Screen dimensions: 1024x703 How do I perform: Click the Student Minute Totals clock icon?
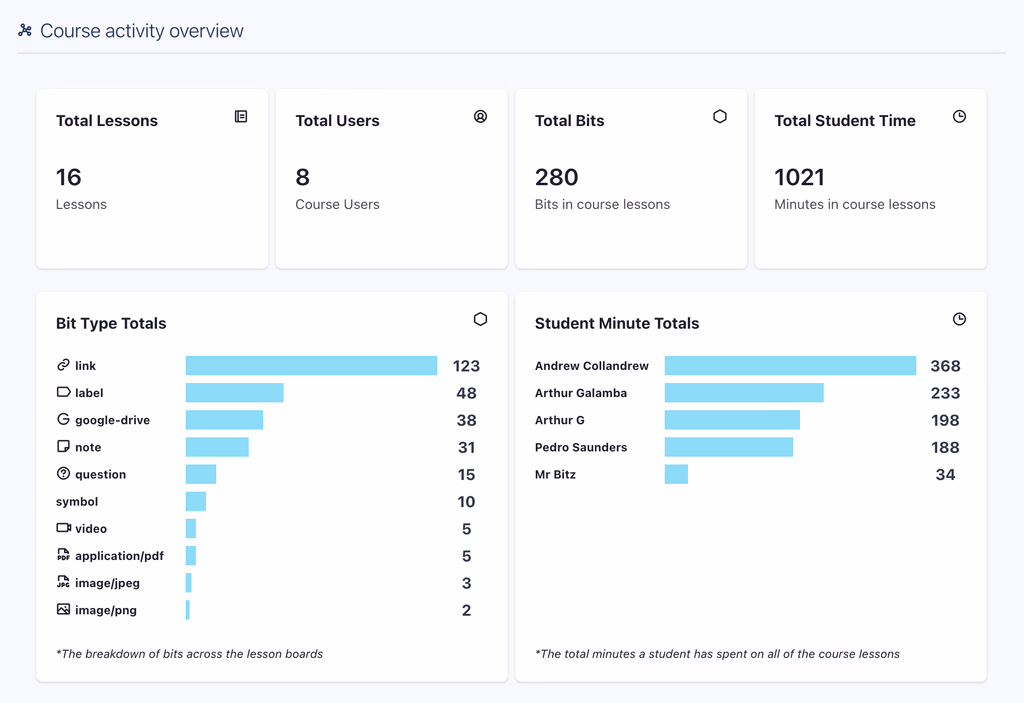tap(959, 319)
